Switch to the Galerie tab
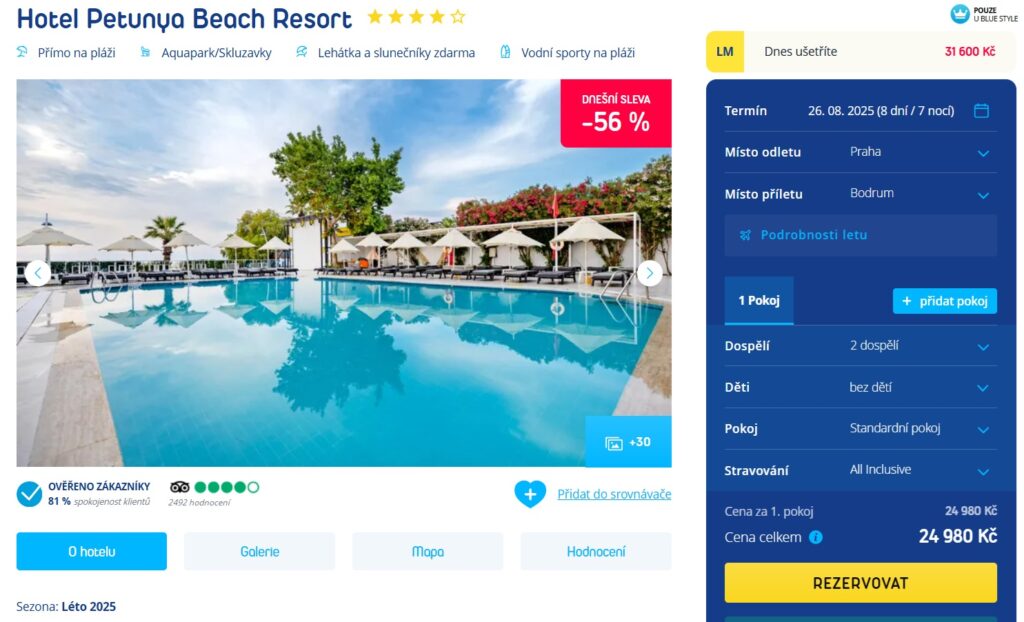This screenshot has width=1024, height=622. [259, 551]
